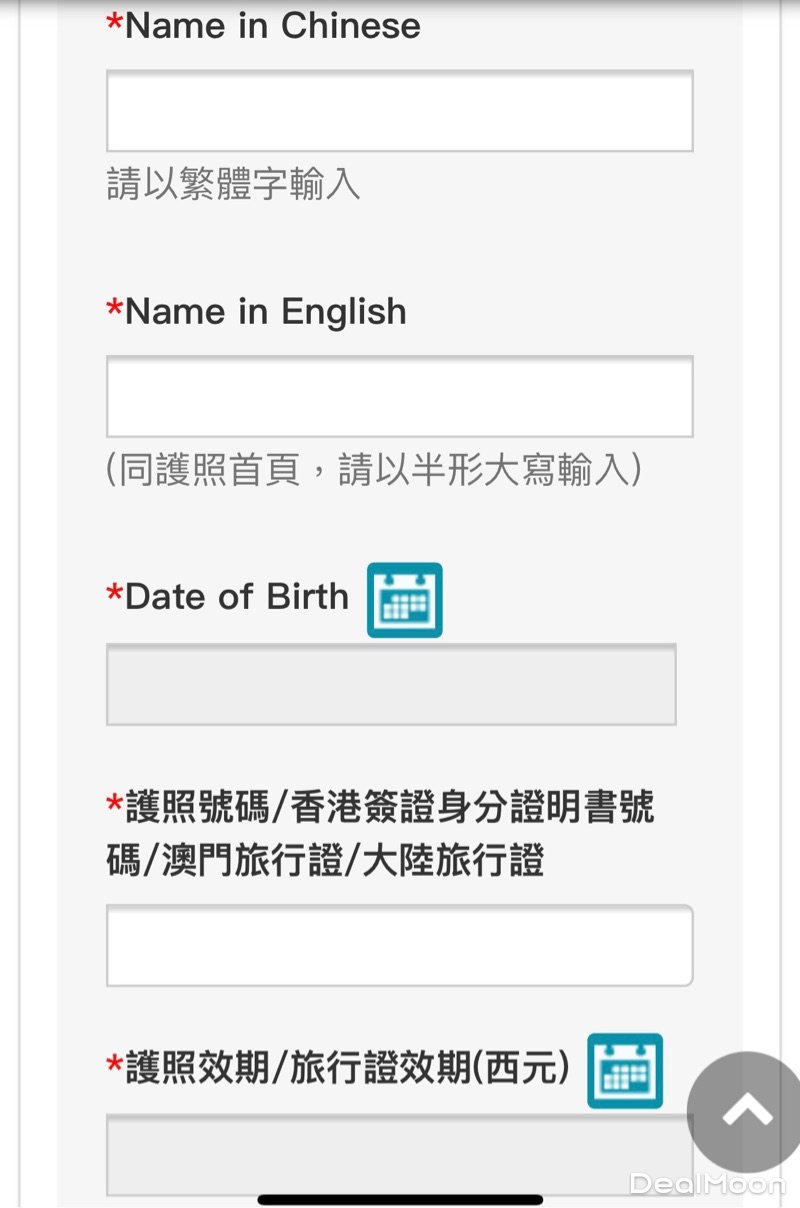This screenshot has width=800, height=1208.
Task: Open the Date of Birth calendar picker
Action: pyautogui.click(x=404, y=600)
